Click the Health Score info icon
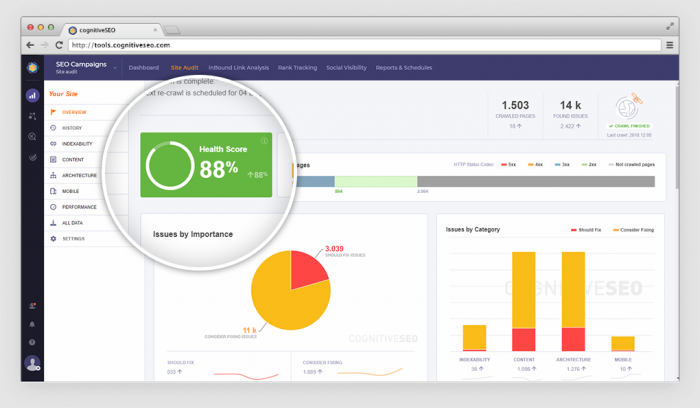The image size is (700, 408). pos(264,141)
